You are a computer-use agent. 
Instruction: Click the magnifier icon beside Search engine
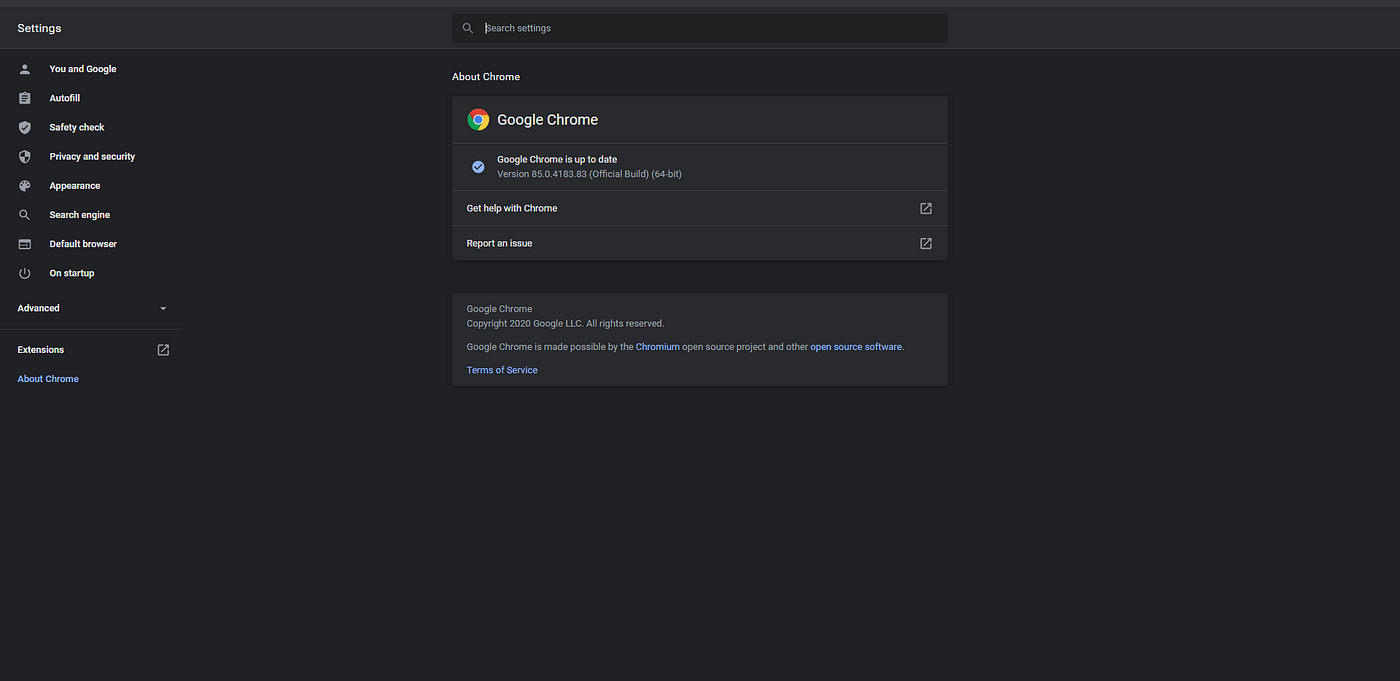(25, 215)
